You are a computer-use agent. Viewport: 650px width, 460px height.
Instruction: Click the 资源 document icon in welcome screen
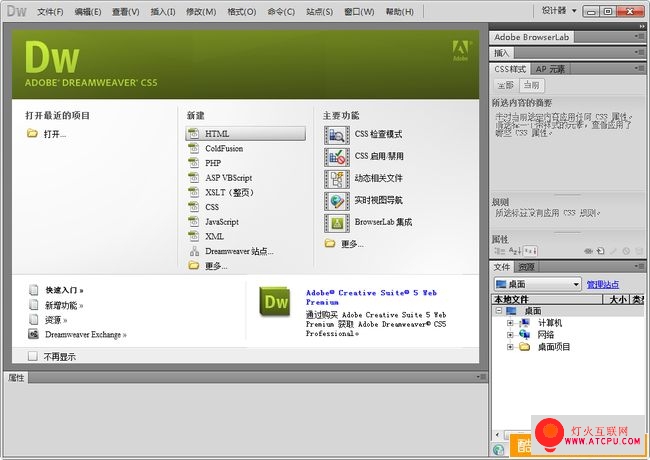click(x=34, y=320)
